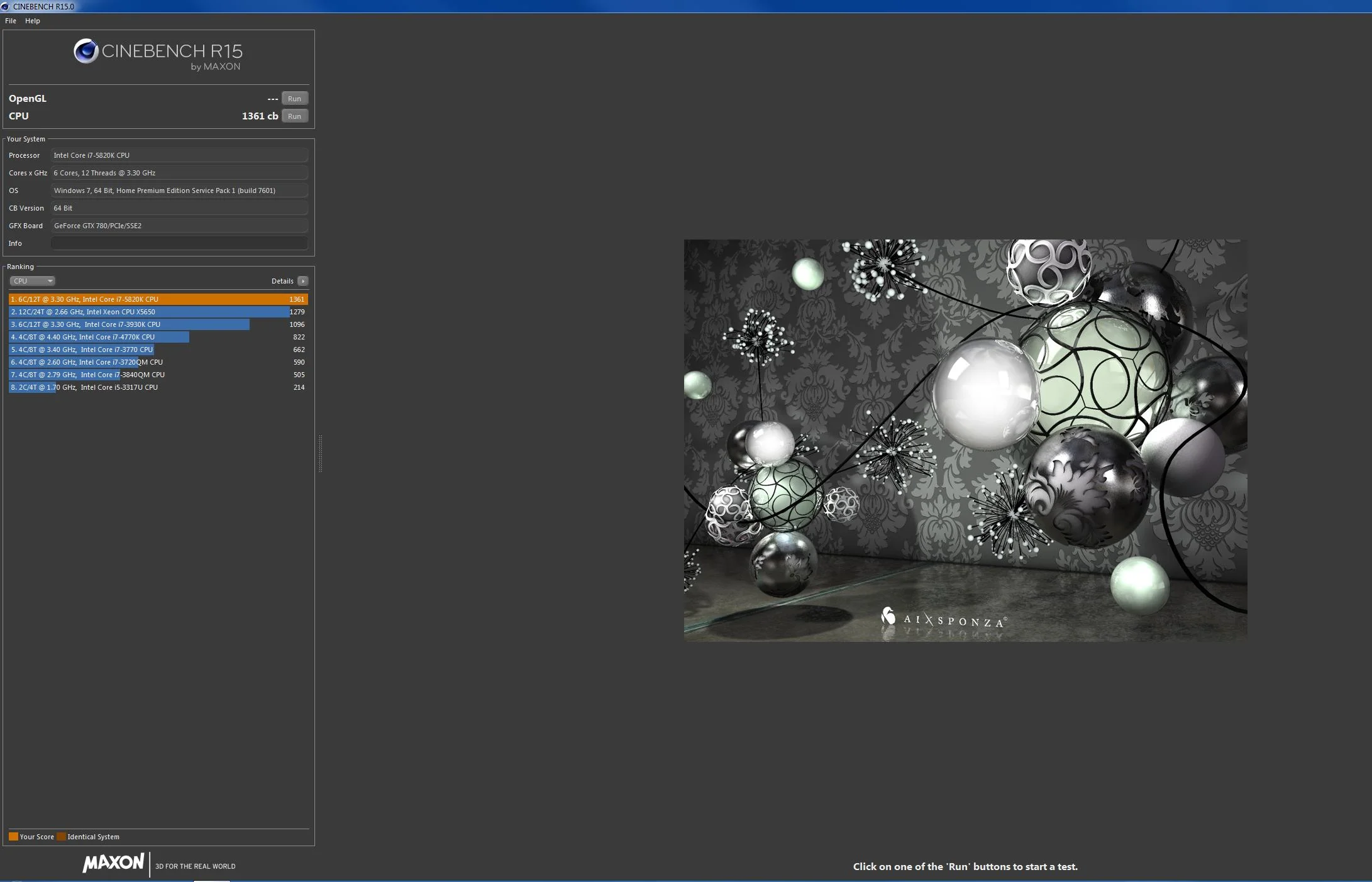1372x882 pixels.
Task: Click into the Info text field
Action: tap(179, 243)
